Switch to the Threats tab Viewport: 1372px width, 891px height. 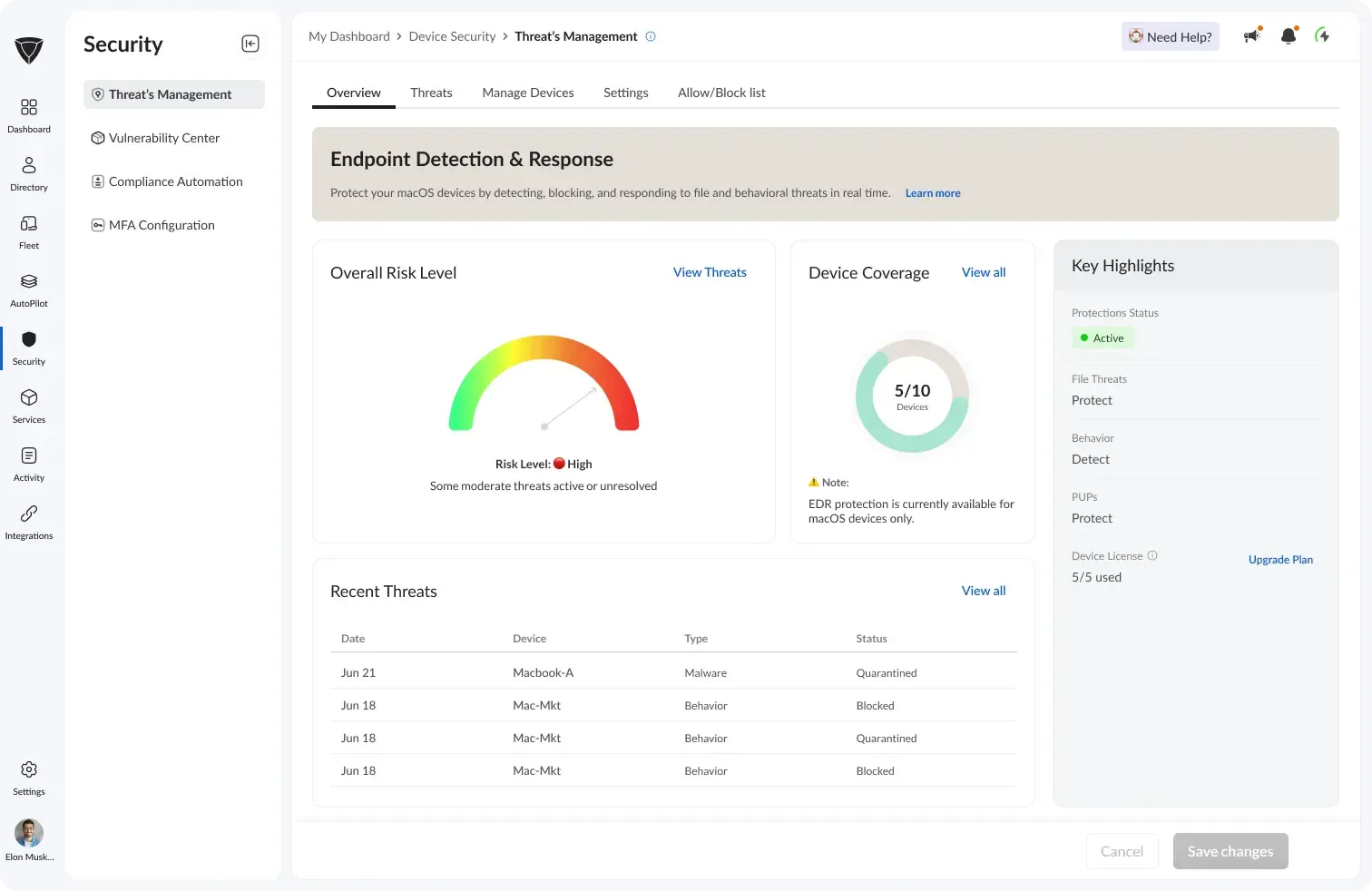[431, 92]
